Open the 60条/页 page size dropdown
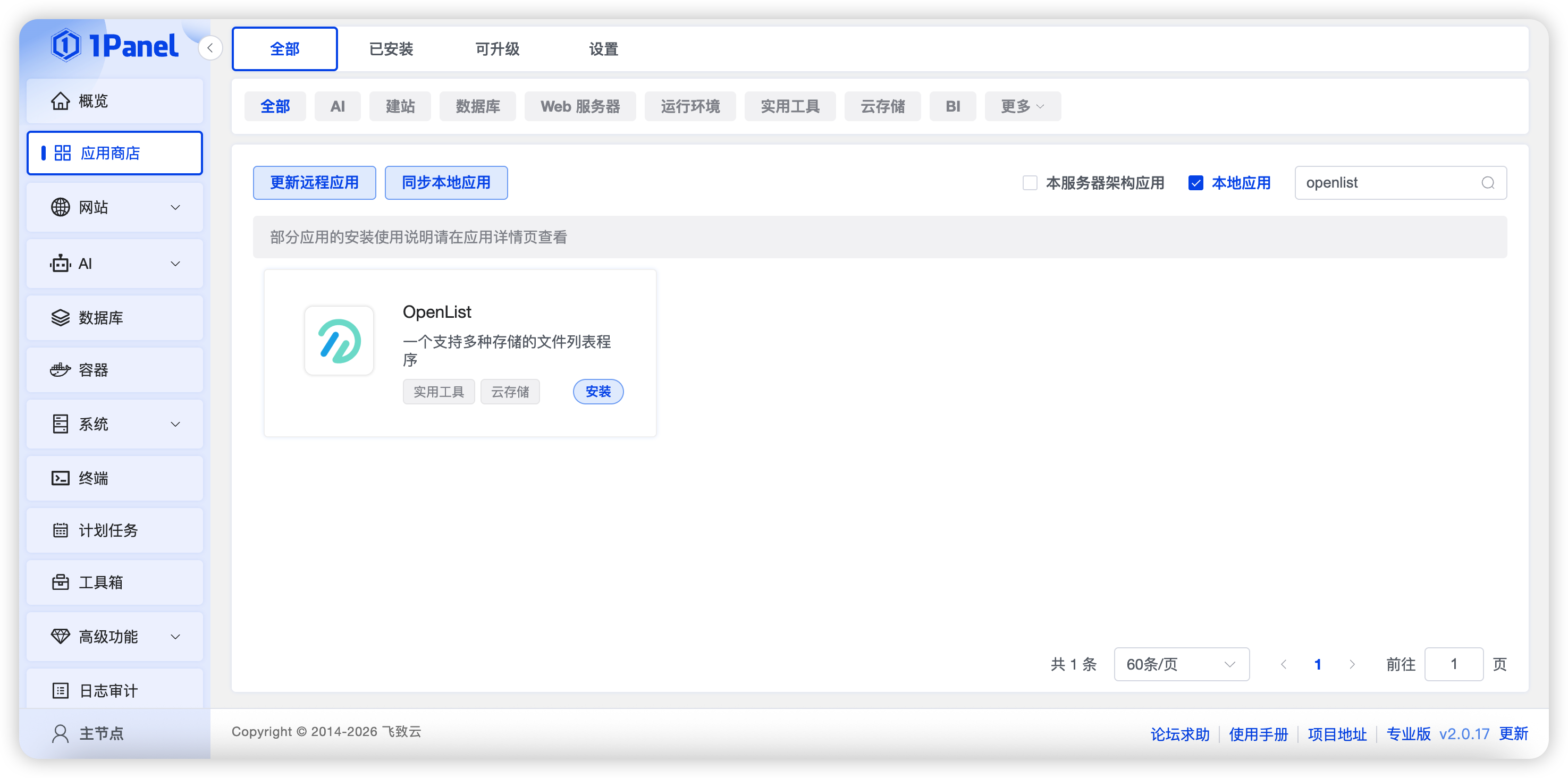This screenshot has width=1568, height=778. click(x=1181, y=664)
